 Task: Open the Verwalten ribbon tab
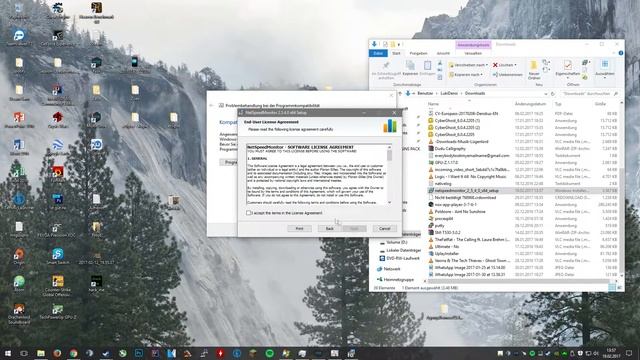coord(473,53)
